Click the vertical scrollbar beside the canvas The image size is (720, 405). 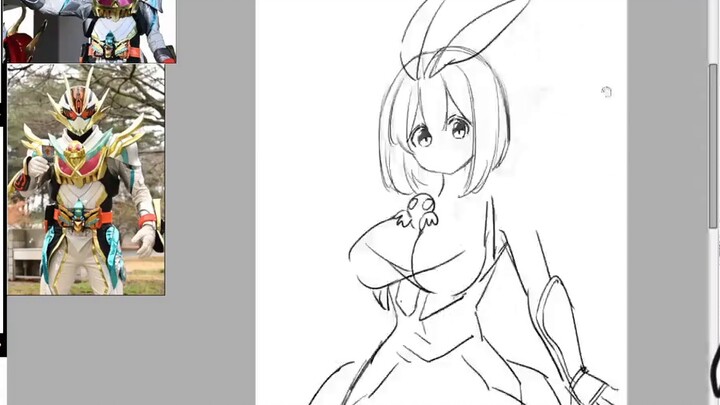[713, 146]
